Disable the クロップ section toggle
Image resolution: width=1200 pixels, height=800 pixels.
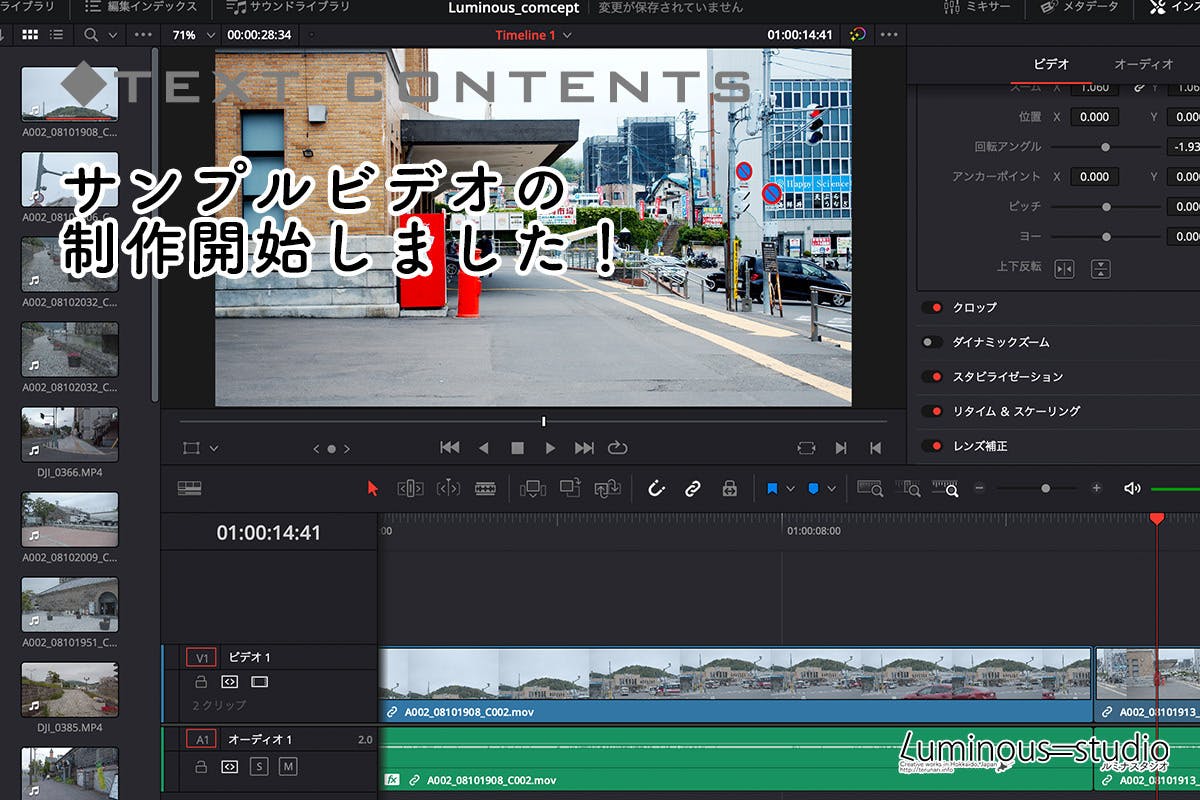click(x=932, y=308)
